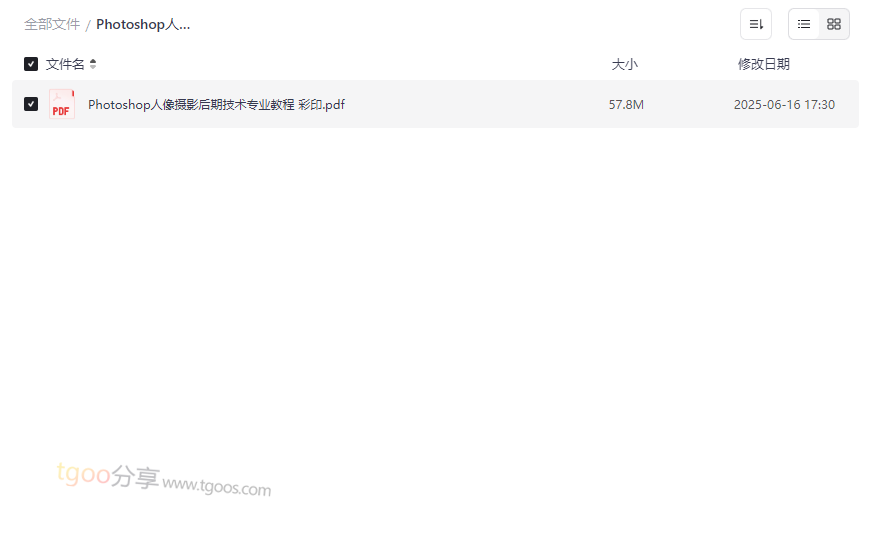Click the 57.8M file size cell

pos(626,104)
